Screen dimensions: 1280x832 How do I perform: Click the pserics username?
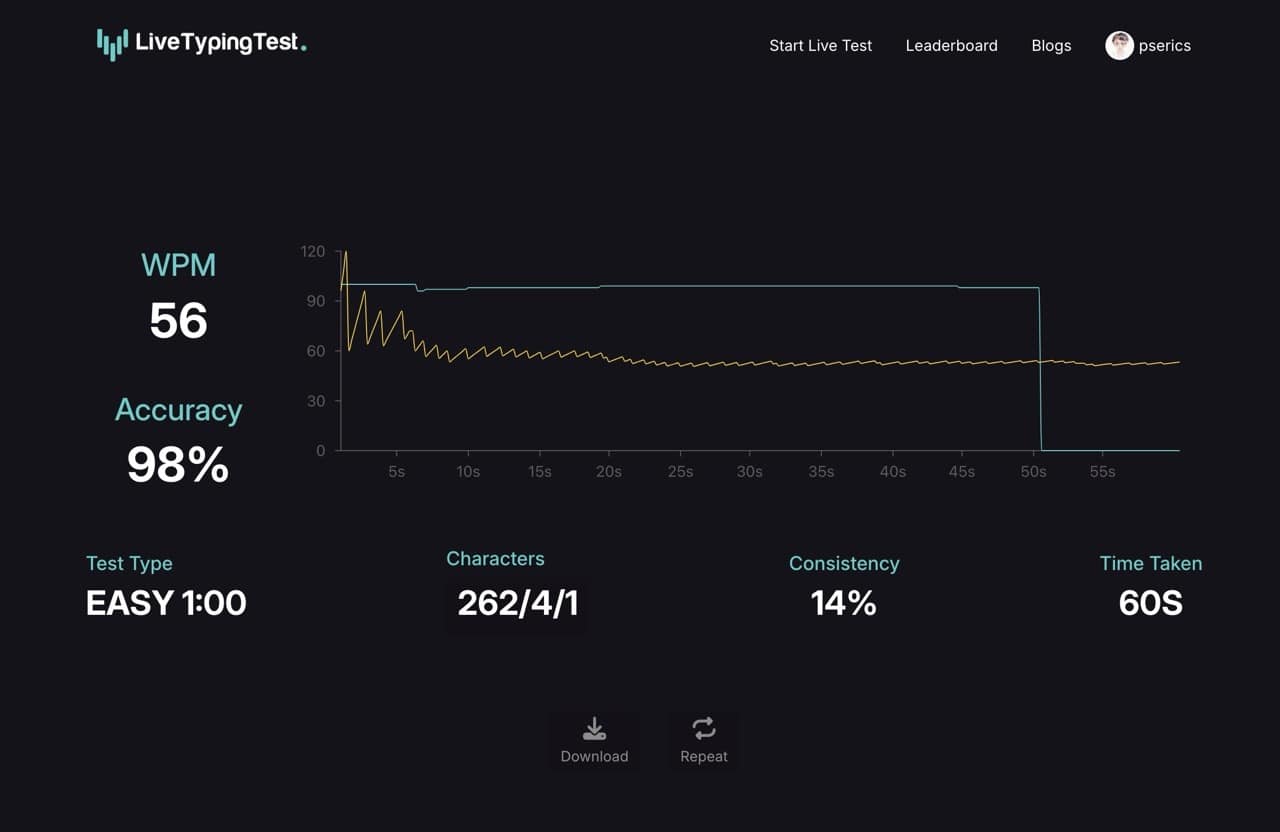1165,46
